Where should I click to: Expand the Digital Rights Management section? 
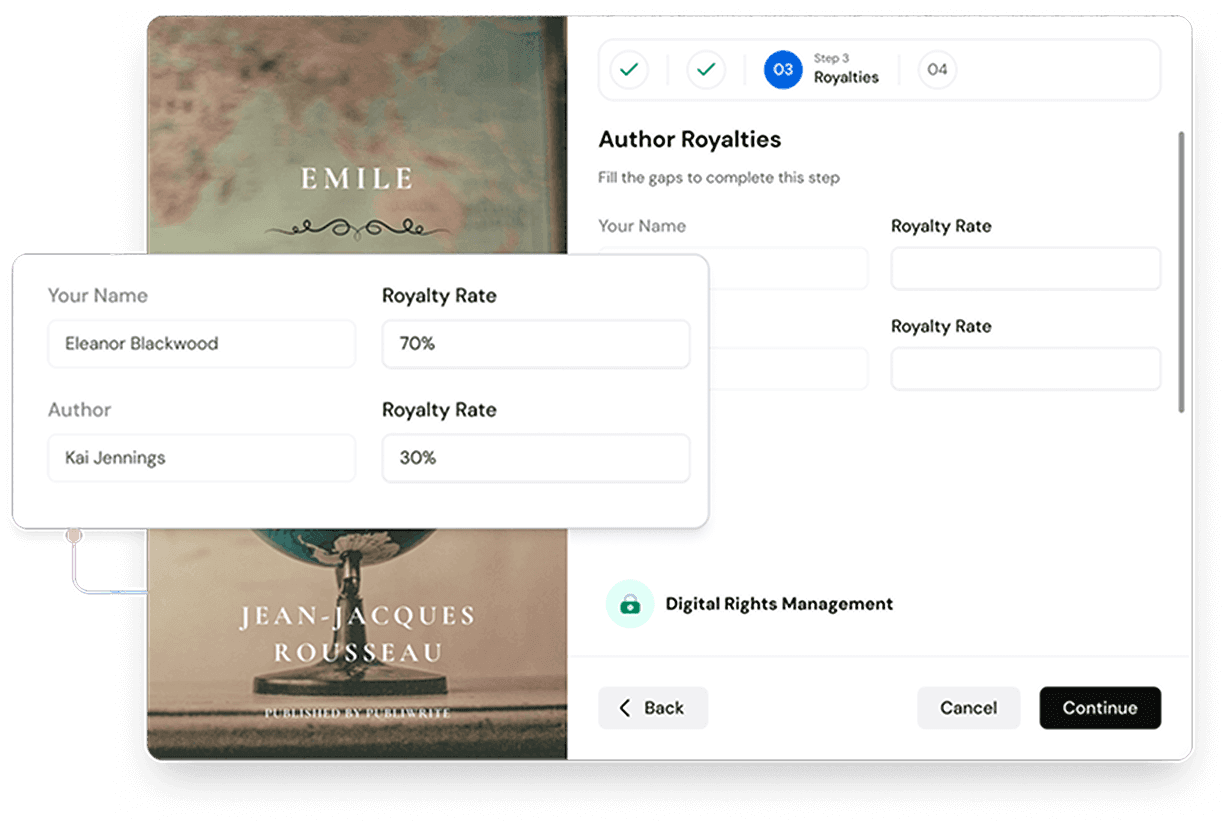(779, 604)
